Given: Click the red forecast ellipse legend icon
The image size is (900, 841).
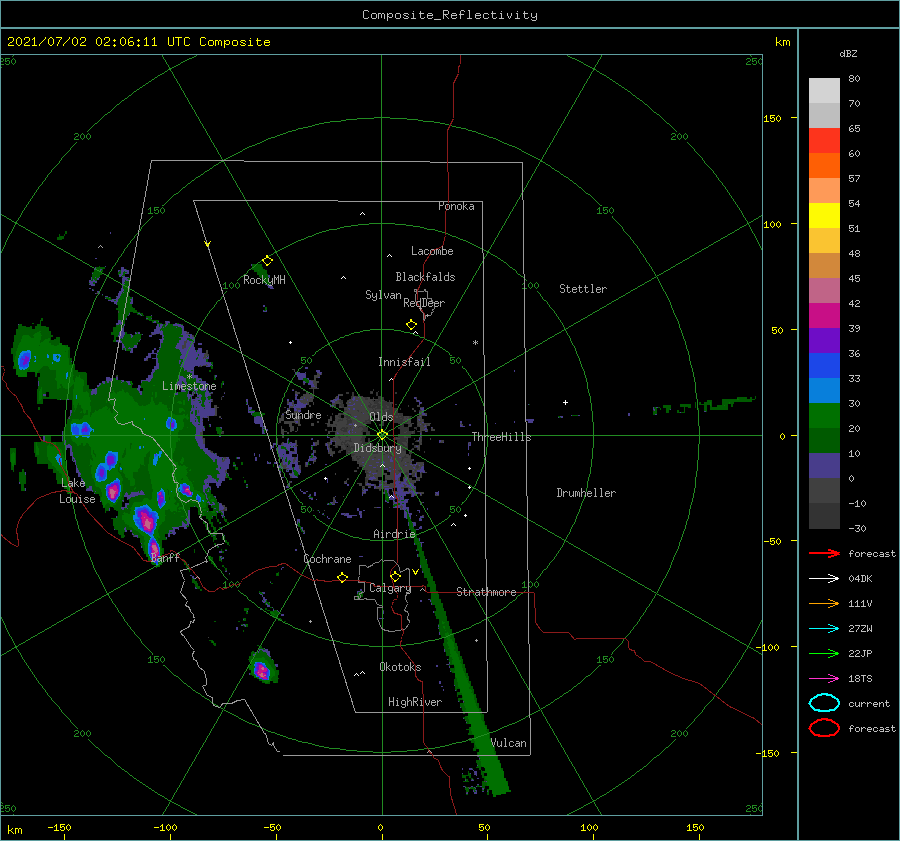Looking at the screenshot, I should tap(824, 728).
